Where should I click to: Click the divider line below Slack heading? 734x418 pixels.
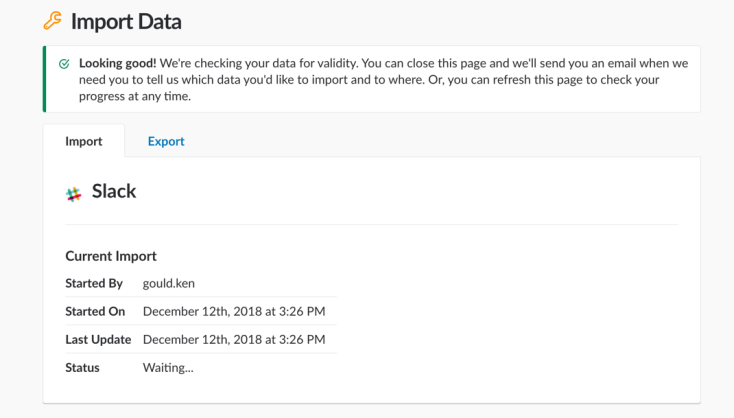[x=371, y=225]
